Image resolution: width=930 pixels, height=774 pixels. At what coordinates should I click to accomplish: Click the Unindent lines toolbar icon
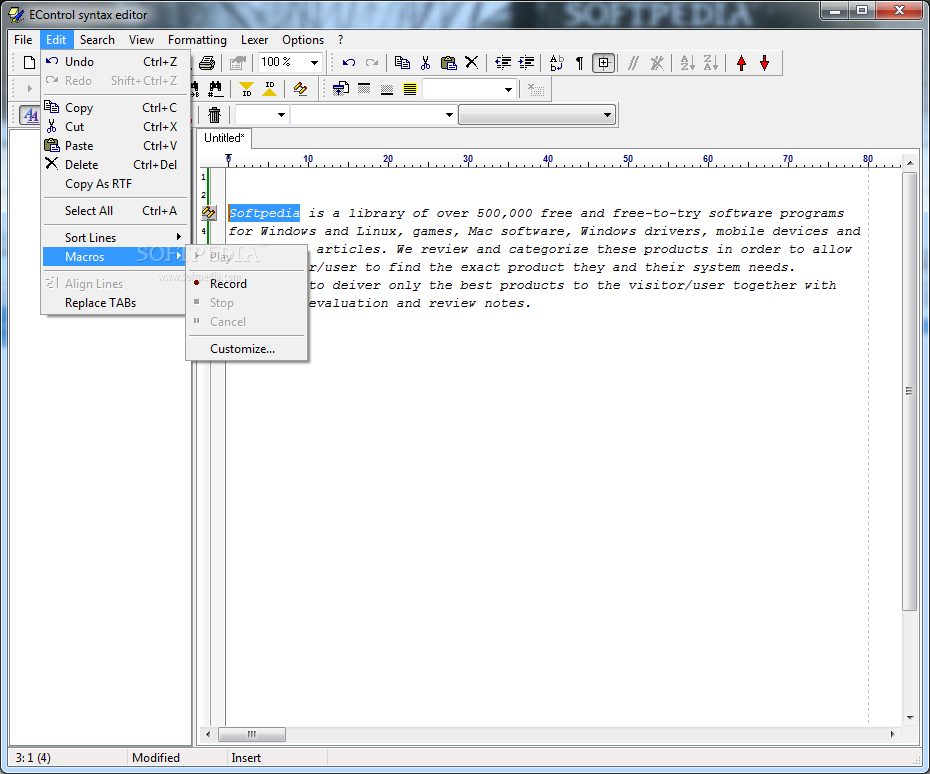click(x=503, y=62)
